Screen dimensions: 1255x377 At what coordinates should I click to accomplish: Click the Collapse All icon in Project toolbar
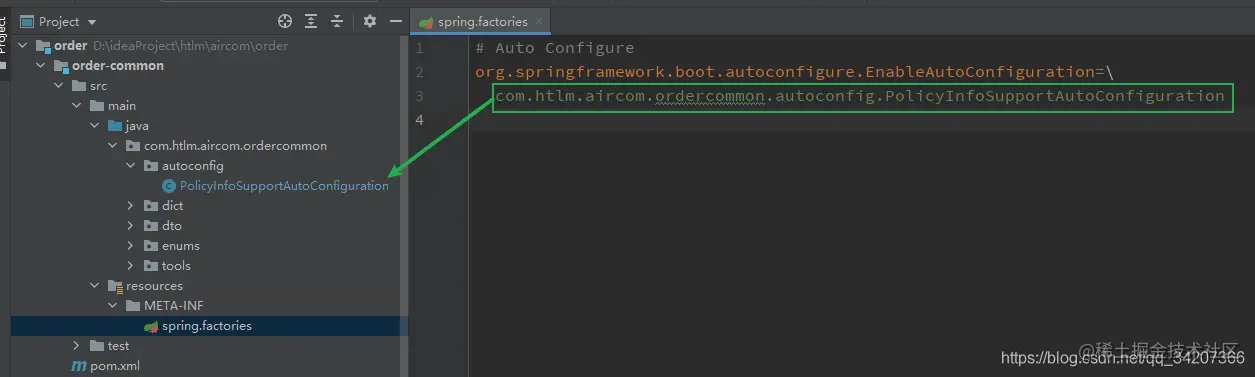tap(337, 21)
